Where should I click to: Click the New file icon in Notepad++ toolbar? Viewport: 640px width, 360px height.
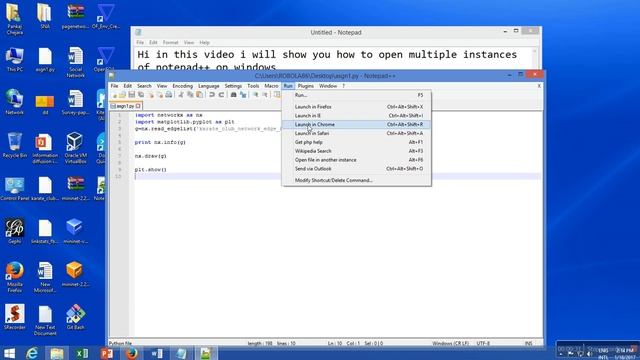click(114, 95)
